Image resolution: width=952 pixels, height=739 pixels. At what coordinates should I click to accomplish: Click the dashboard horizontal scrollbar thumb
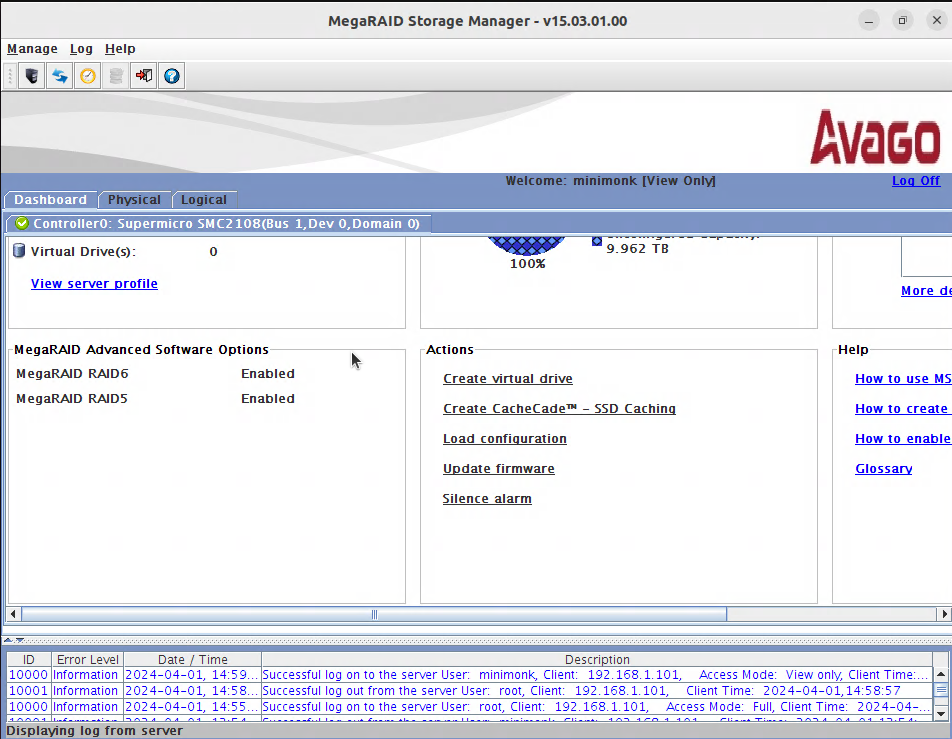374,614
